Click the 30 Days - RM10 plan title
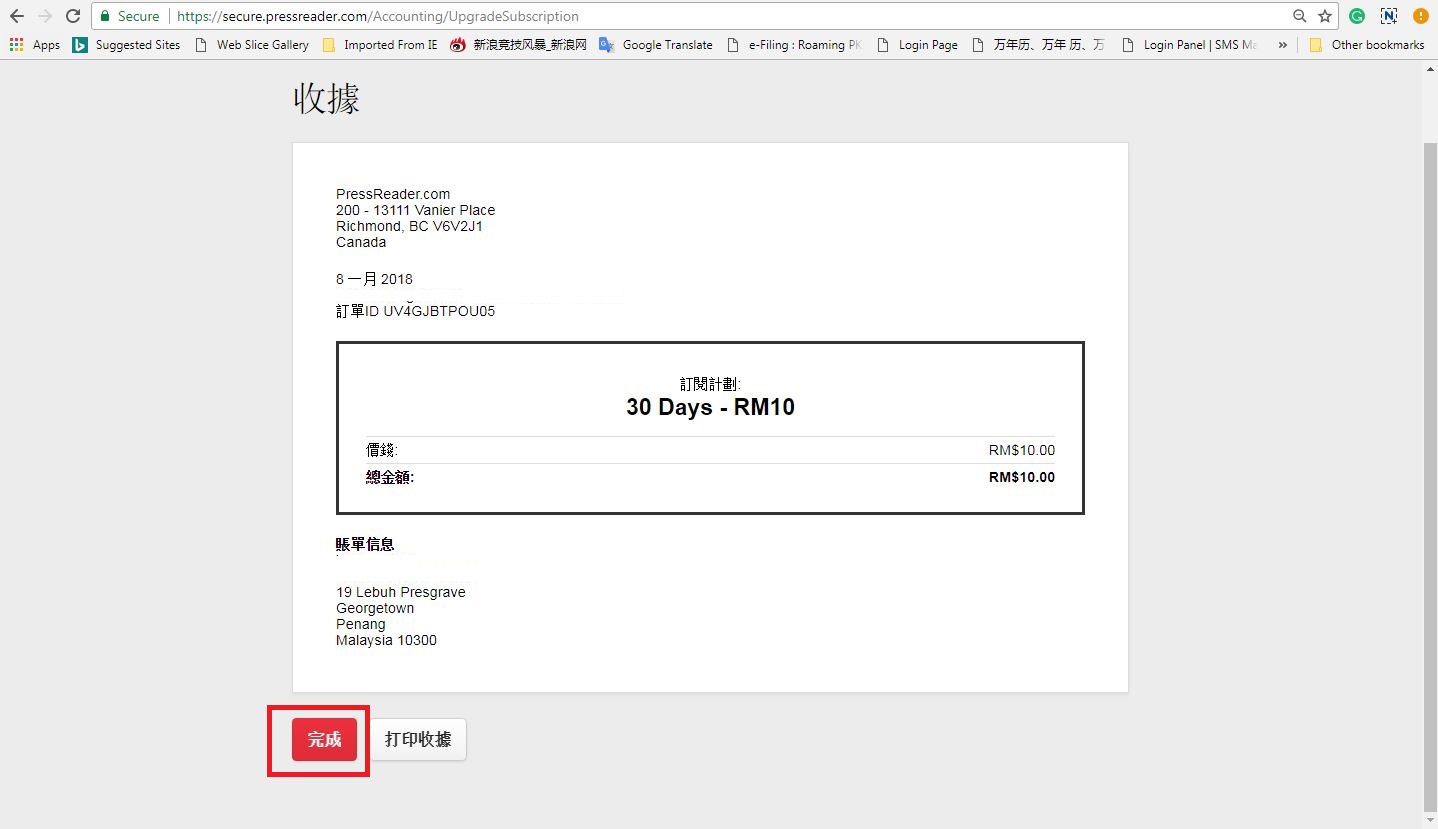The height and width of the screenshot is (829, 1438). (710, 407)
